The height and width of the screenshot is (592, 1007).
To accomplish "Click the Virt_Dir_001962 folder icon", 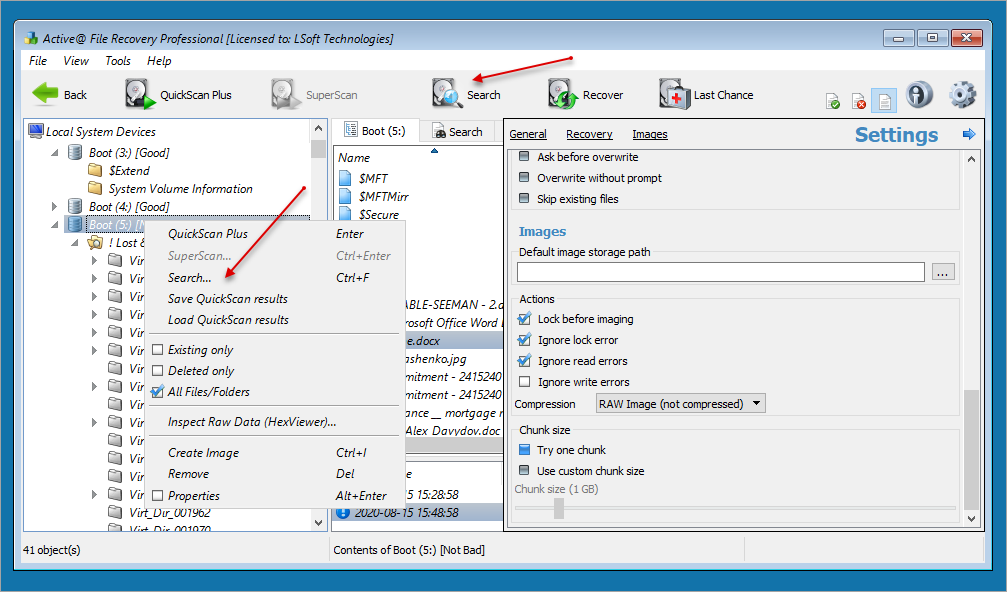I will point(115,512).
